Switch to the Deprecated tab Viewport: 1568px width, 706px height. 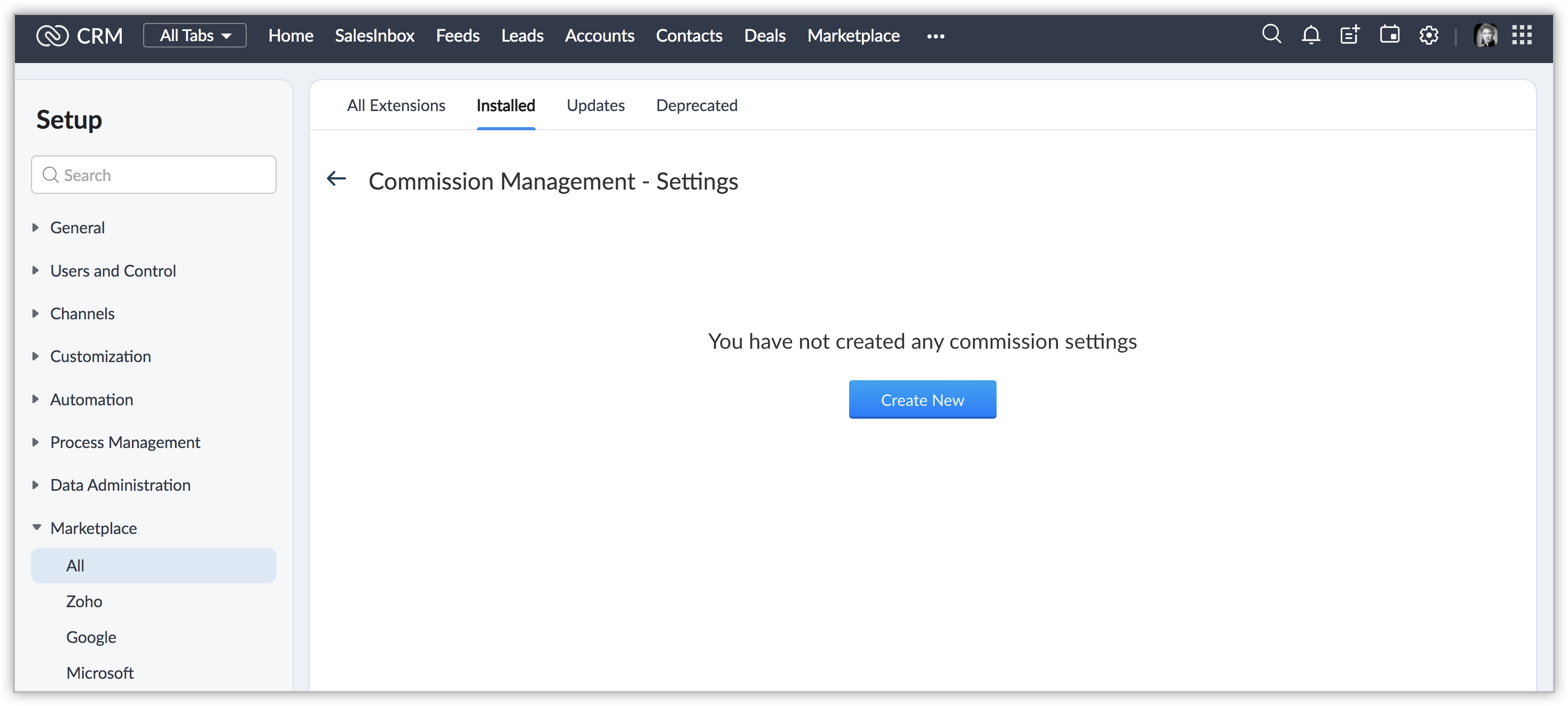tap(696, 105)
